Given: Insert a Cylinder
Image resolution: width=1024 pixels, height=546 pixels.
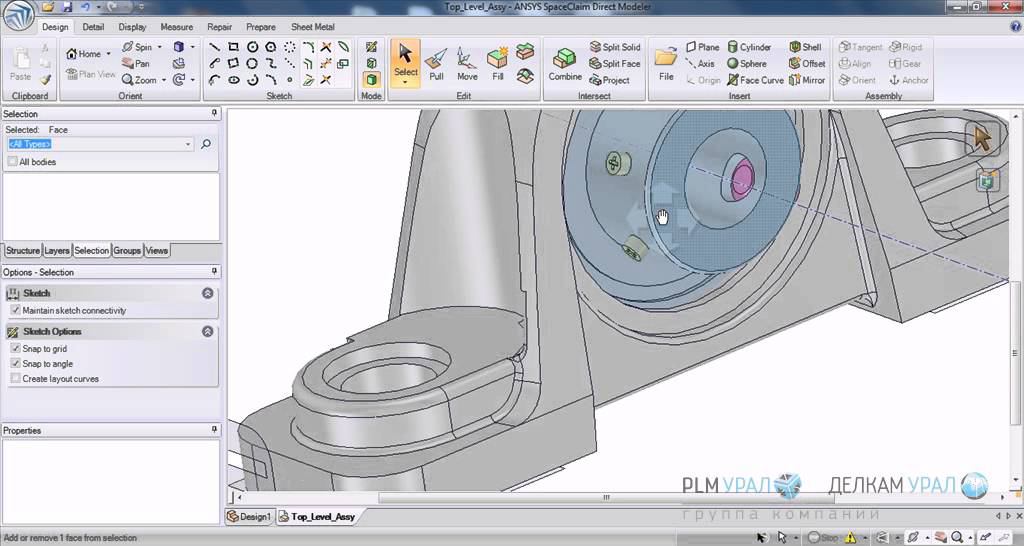Looking at the screenshot, I should point(749,47).
